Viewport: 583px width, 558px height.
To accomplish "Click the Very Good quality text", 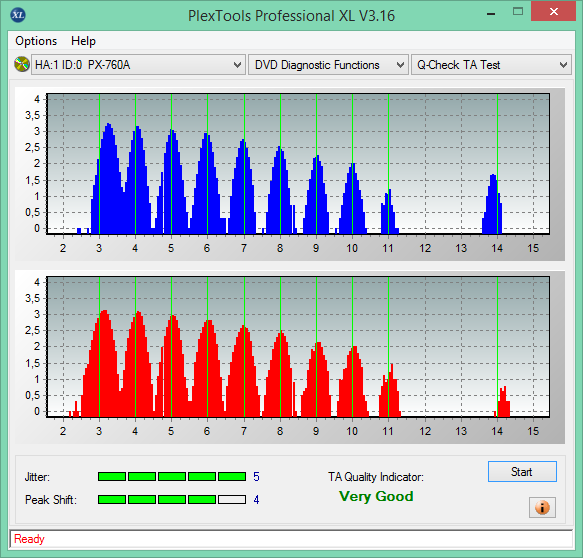I will click(x=376, y=496).
